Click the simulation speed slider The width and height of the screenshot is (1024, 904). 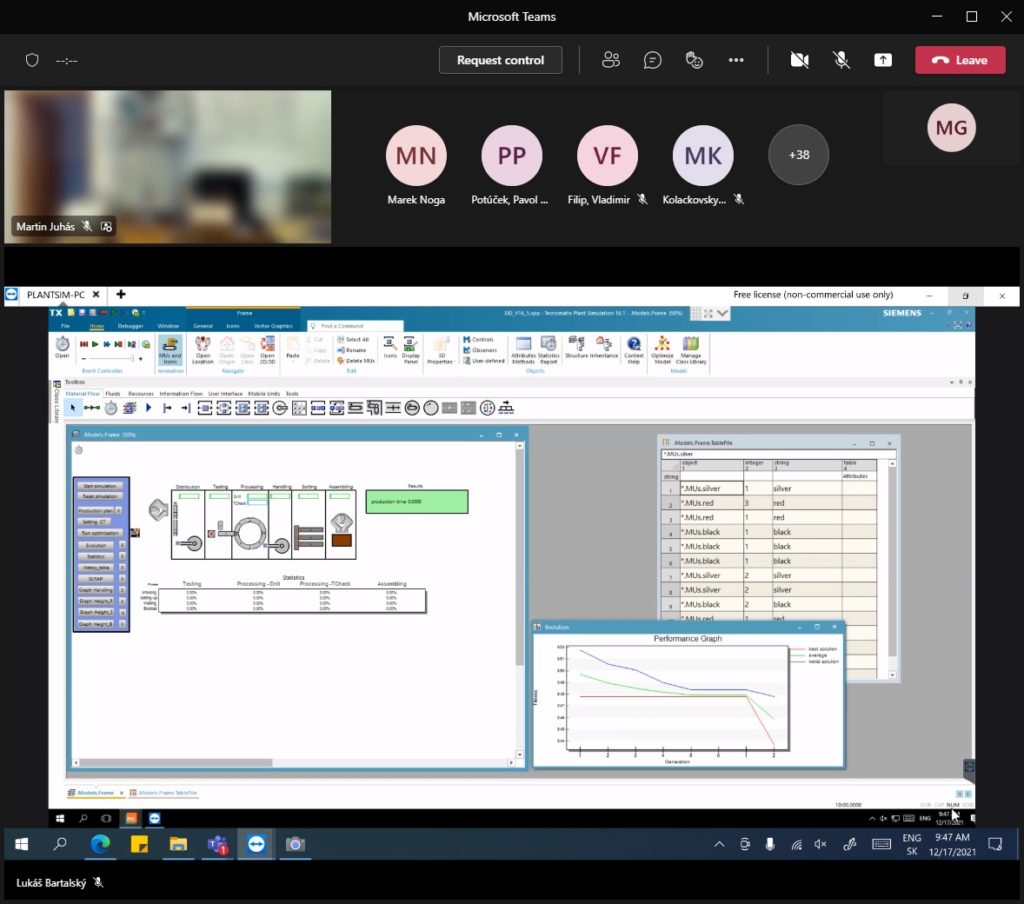[110, 359]
